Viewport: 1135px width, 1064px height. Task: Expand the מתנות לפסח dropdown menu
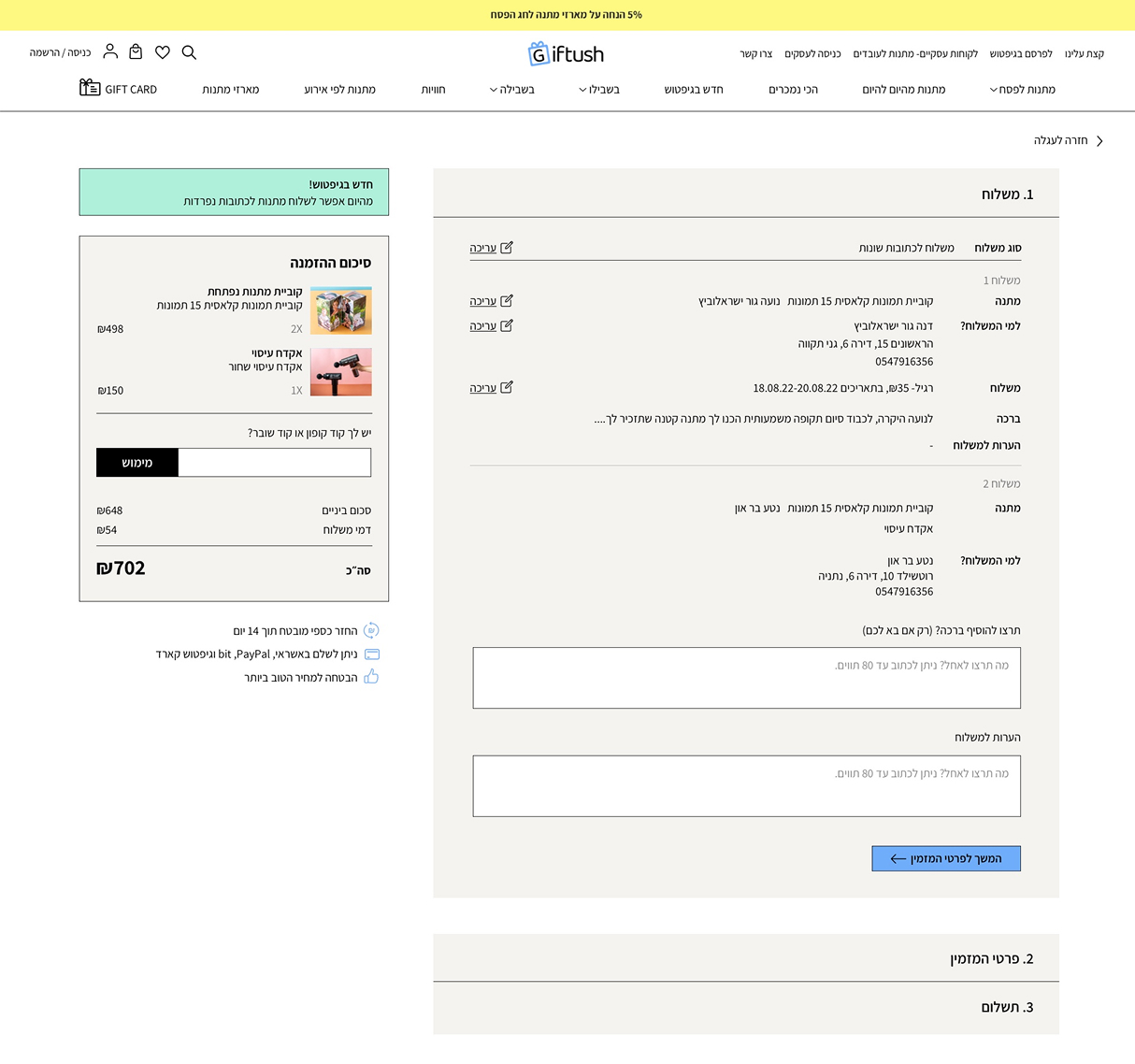click(x=1022, y=90)
